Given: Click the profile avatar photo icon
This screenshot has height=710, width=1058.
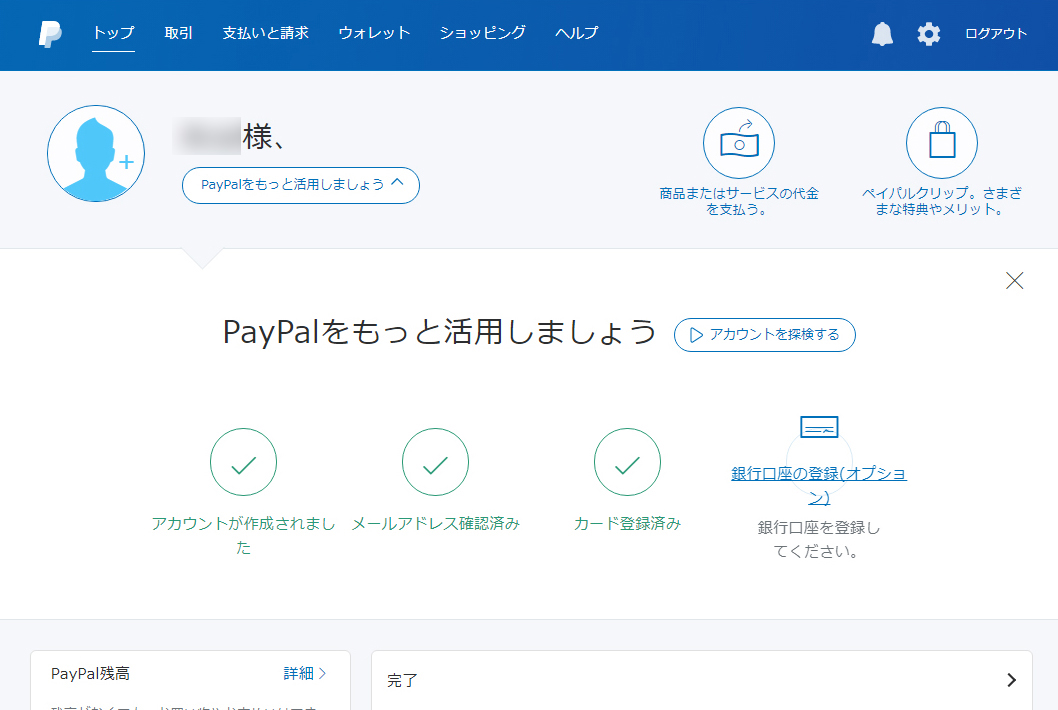Looking at the screenshot, I should click(96, 153).
